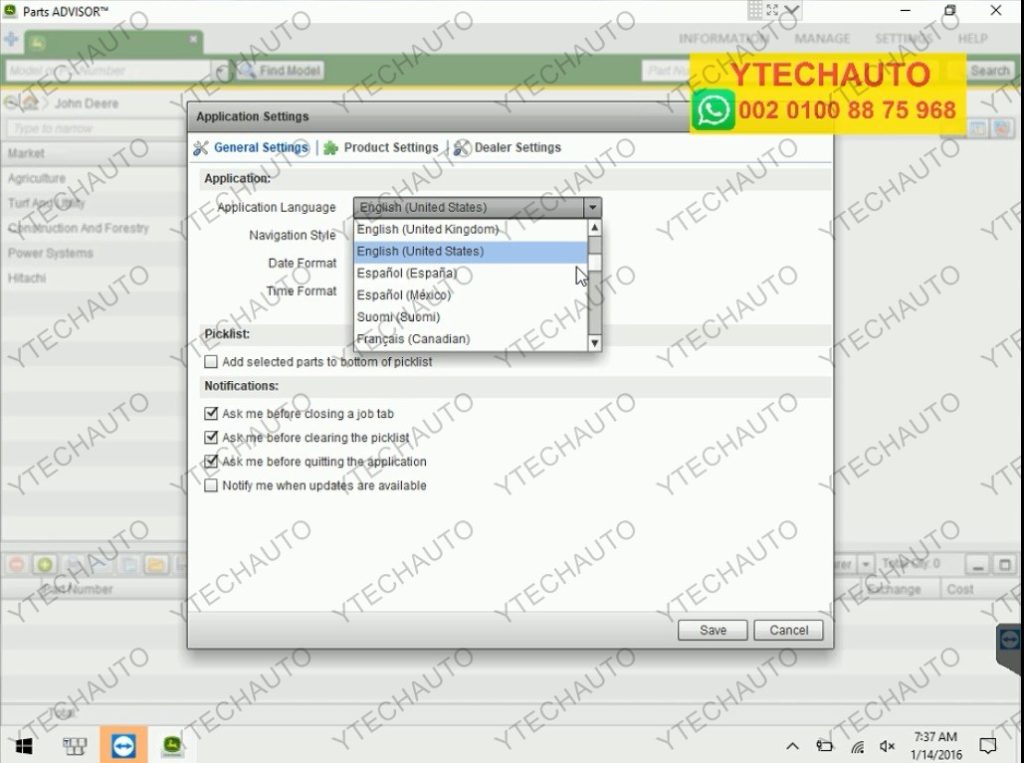Click the home icon in the breadcrumb
This screenshot has width=1024, height=763.
pyautogui.click(x=29, y=103)
